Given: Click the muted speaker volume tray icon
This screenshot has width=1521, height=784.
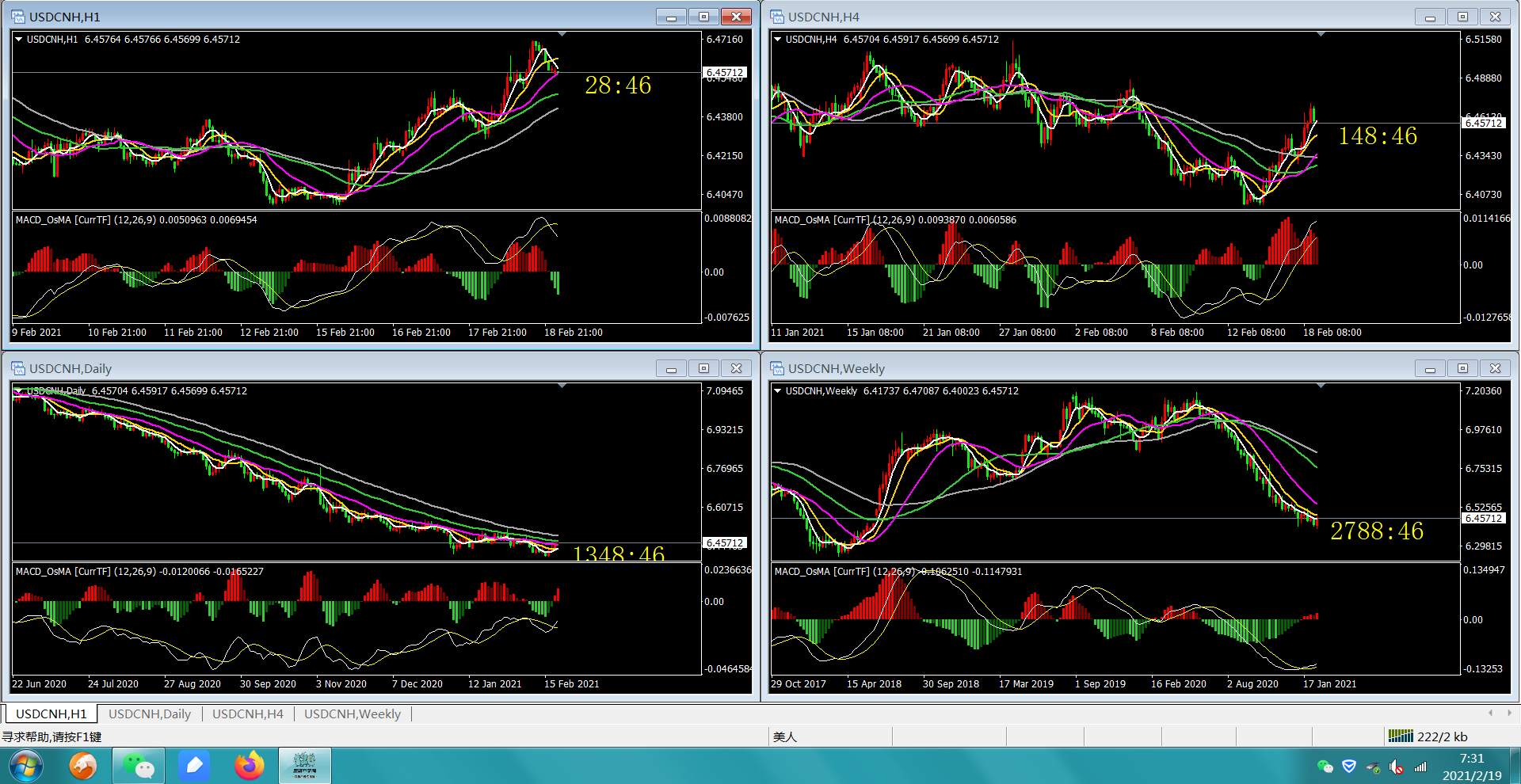Looking at the screenshot, I should 1397,767.
